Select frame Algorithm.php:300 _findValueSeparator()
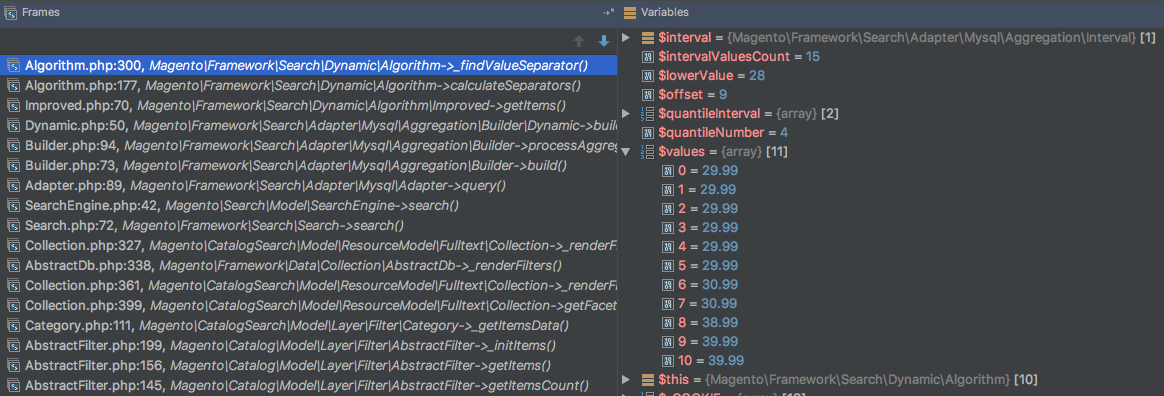The image size is (1164, 396). [308, 65]
